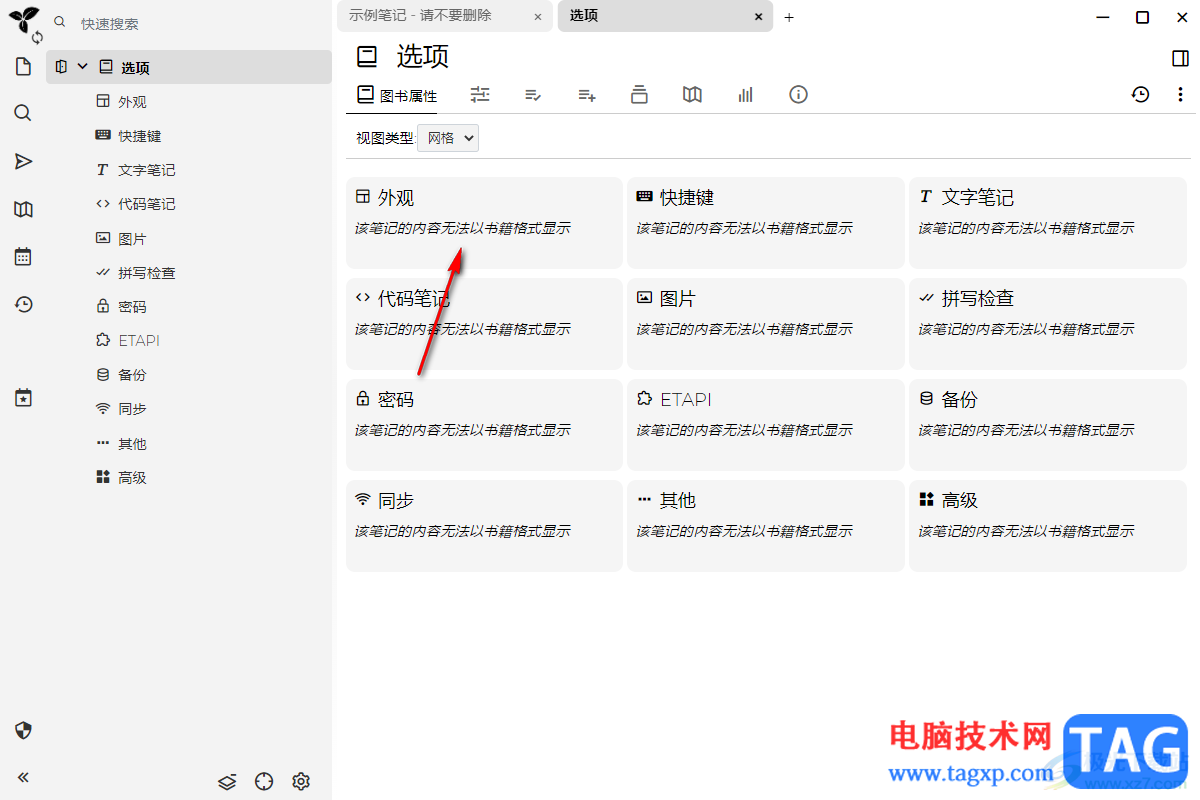This screenshot has width=1200, height=800.
Task: Open the 图片 grid card
Action: pos(766,324)
